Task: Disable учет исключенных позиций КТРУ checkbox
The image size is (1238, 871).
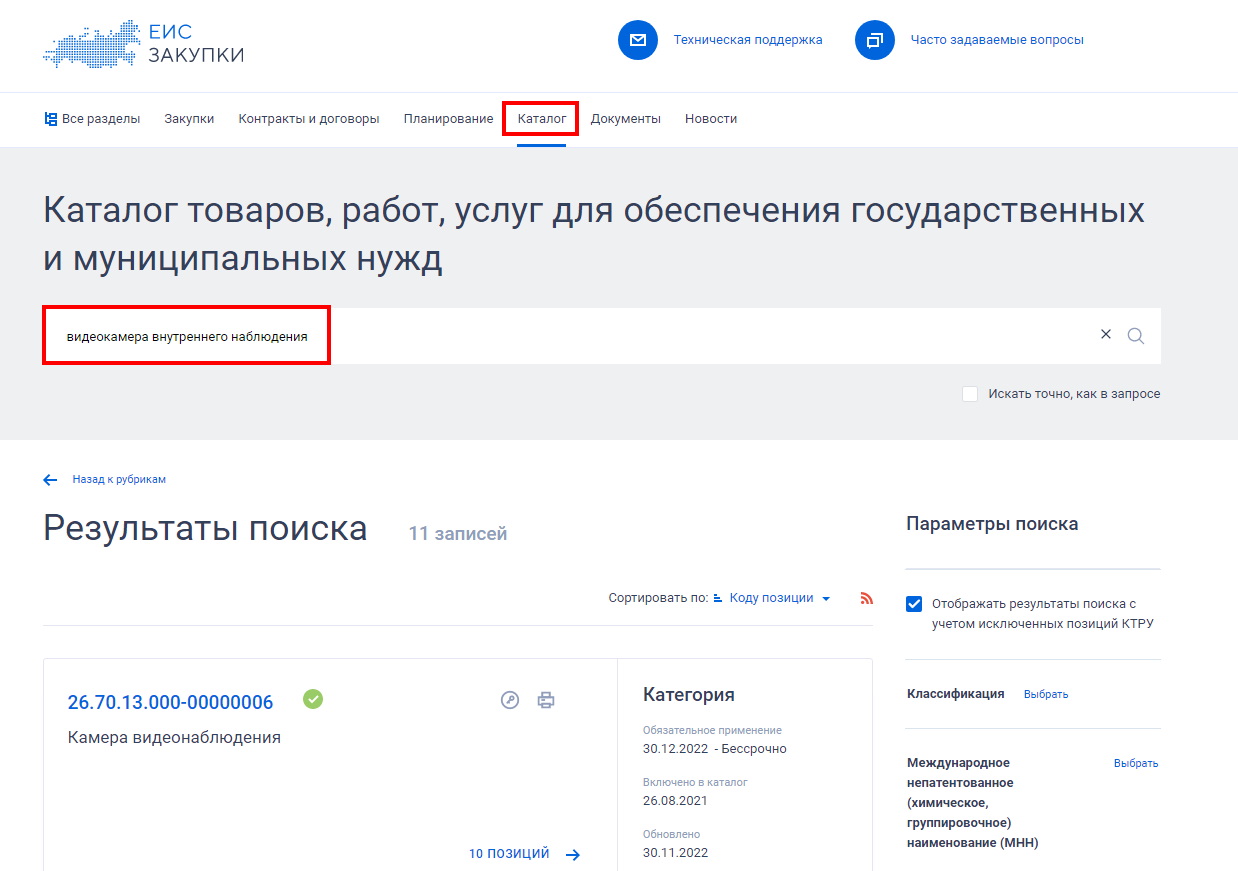Action: (x=913, y=603)
